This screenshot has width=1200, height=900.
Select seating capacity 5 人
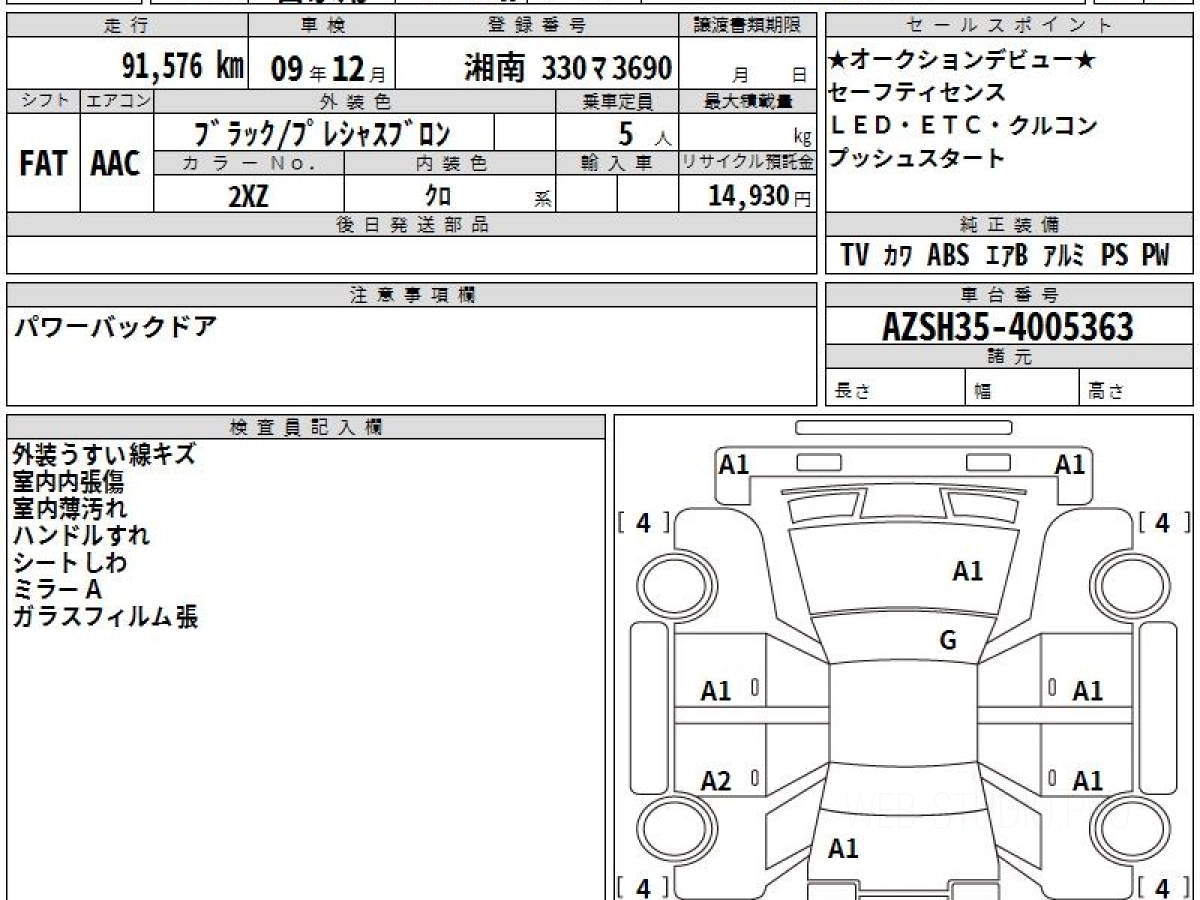click(645, 133)
